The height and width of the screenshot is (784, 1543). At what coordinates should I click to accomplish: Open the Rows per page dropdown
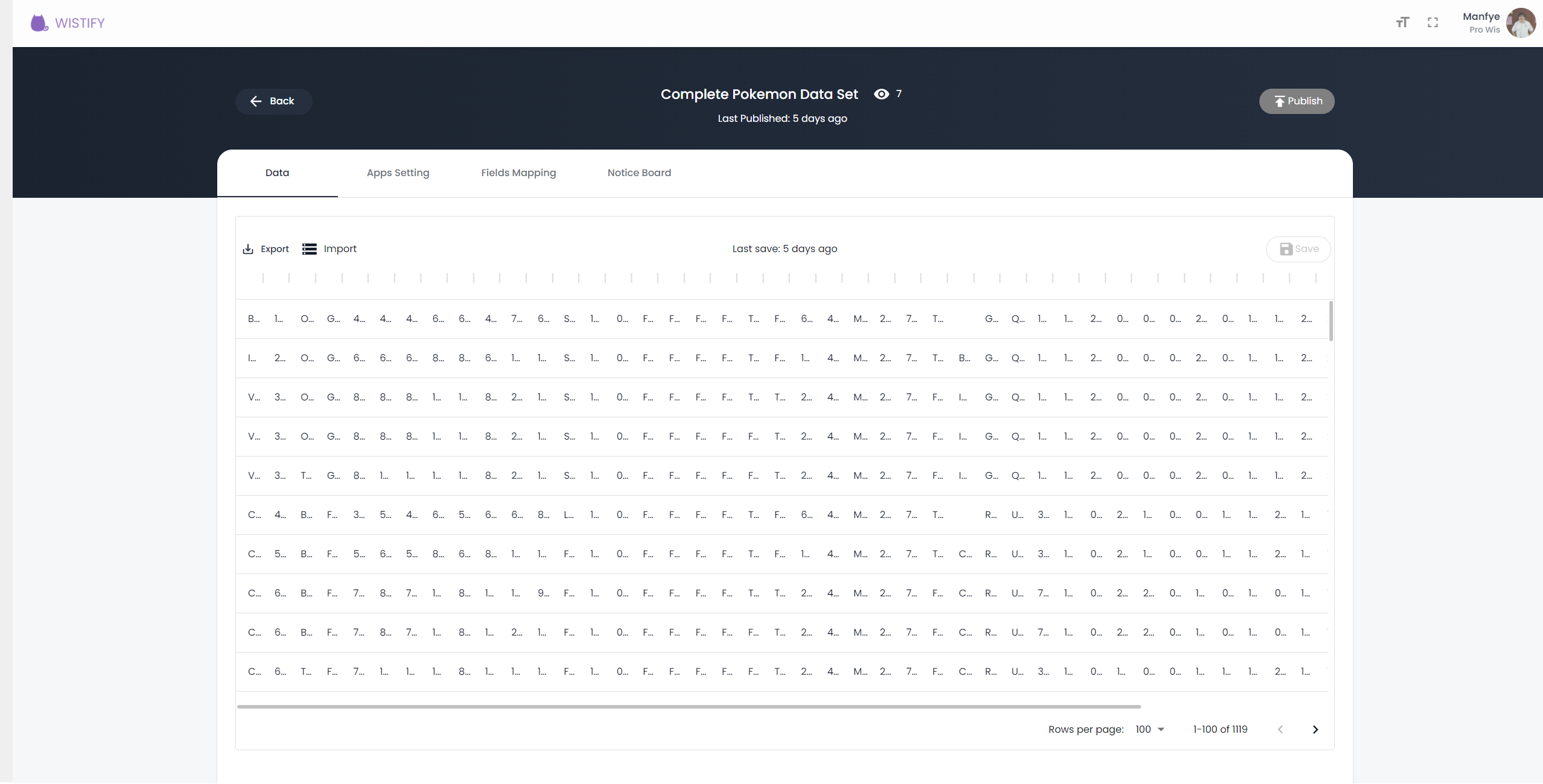(1150, 730)
